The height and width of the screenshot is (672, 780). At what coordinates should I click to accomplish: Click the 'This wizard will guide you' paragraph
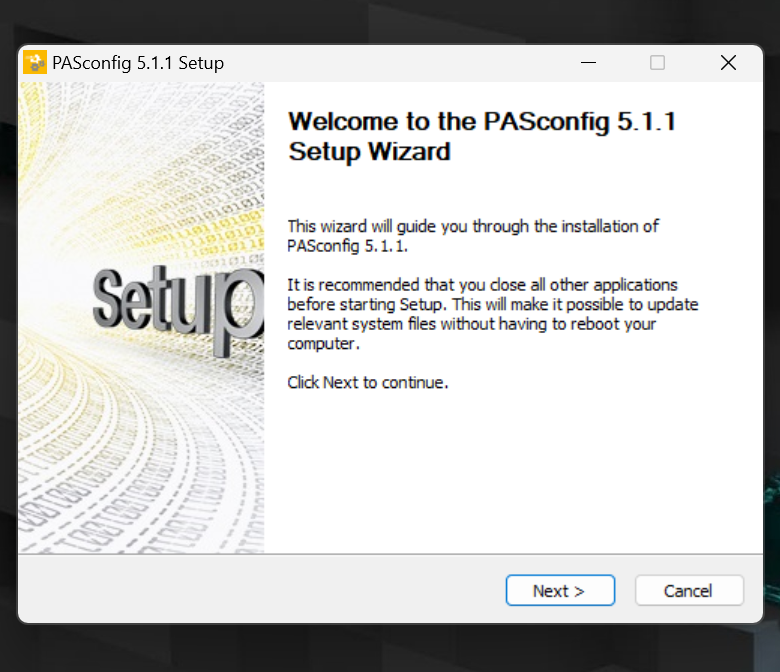click(x=473, y=236)
